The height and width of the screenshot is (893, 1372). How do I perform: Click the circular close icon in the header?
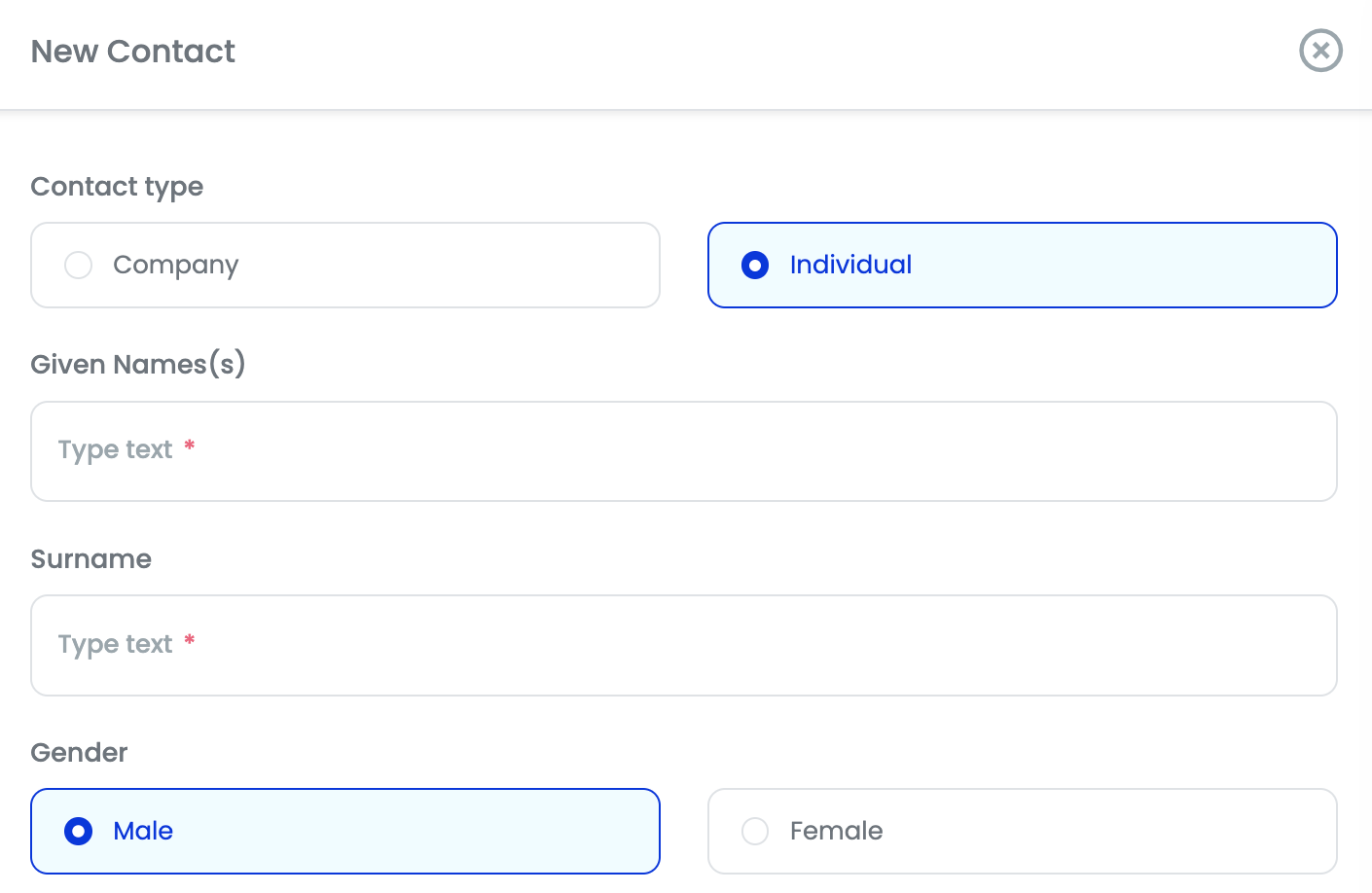1320,51
